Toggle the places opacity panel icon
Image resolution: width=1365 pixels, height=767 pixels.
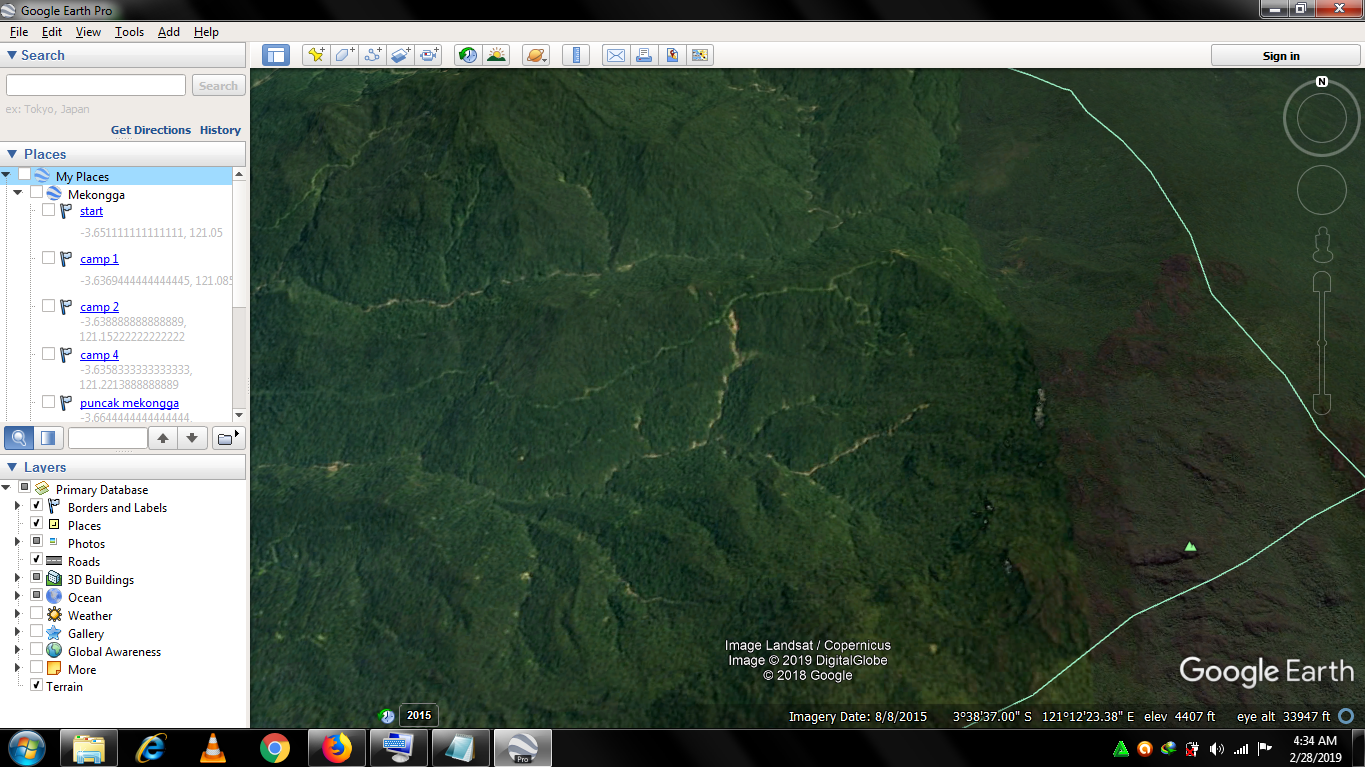click(48, 438)
